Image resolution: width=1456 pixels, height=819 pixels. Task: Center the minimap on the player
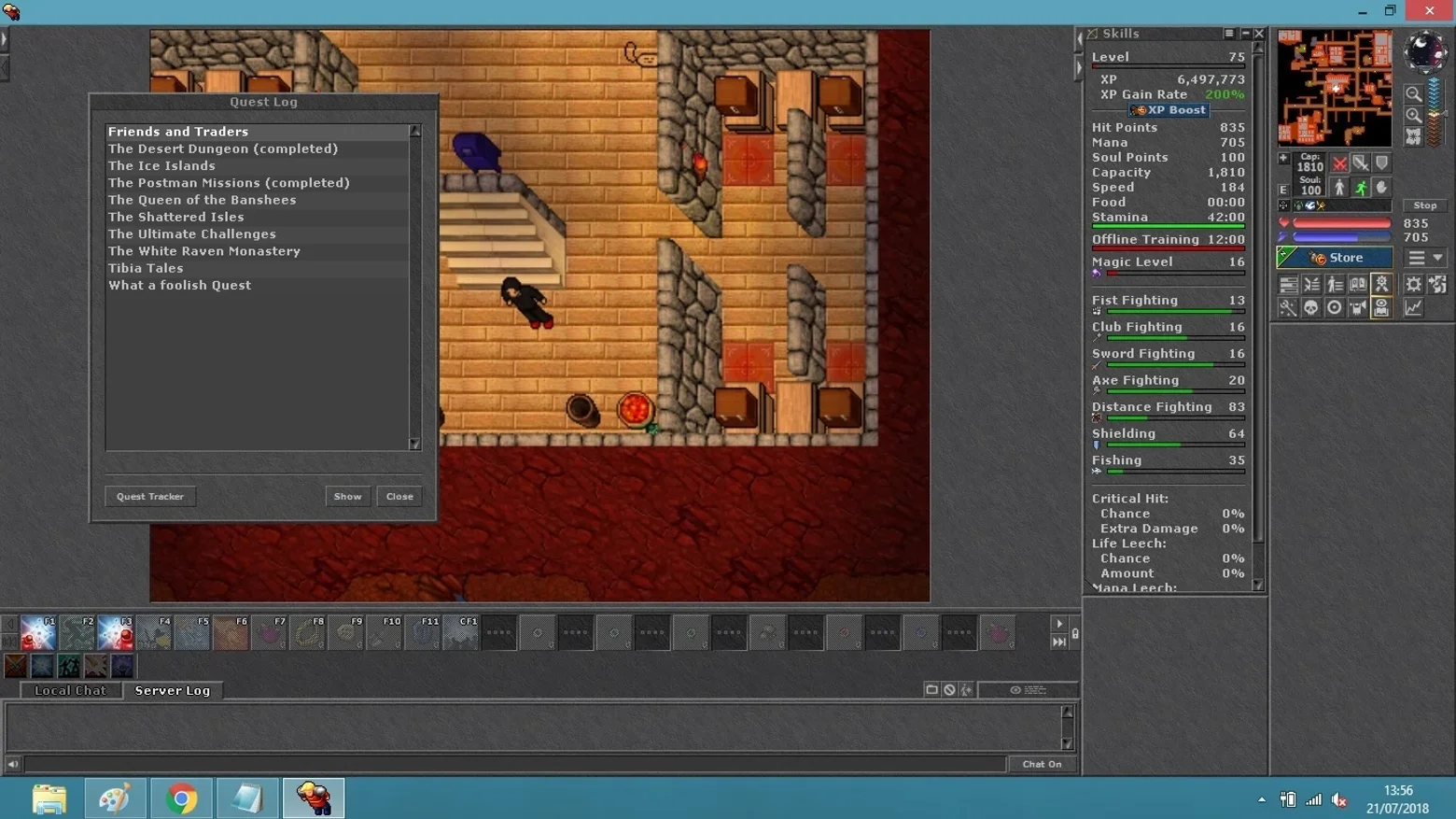(1414, 136)
